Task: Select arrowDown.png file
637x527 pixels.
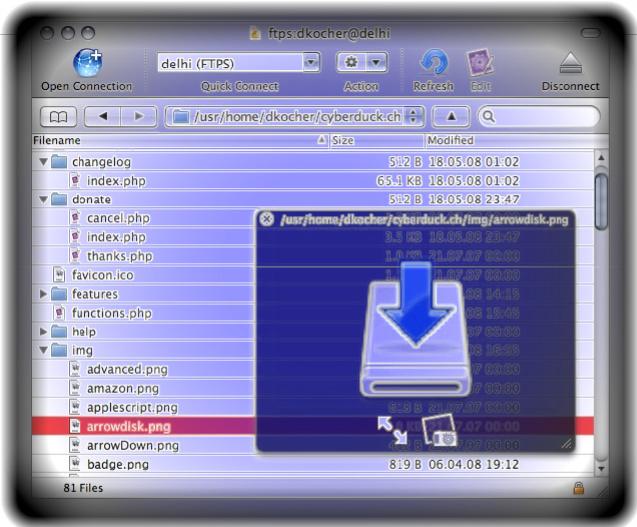Action: point(133,445)
